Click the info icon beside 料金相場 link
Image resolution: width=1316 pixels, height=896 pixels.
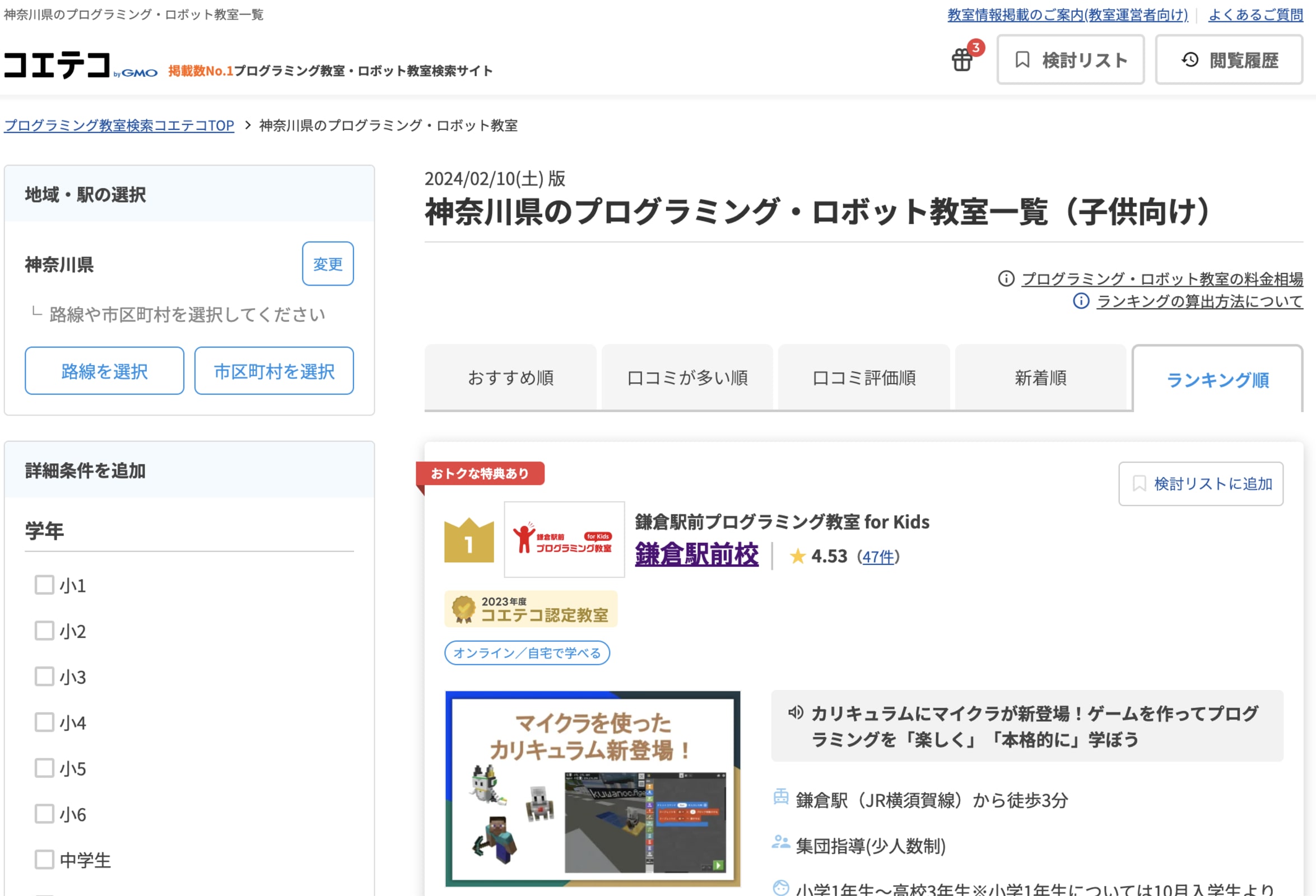[1006, 278]
